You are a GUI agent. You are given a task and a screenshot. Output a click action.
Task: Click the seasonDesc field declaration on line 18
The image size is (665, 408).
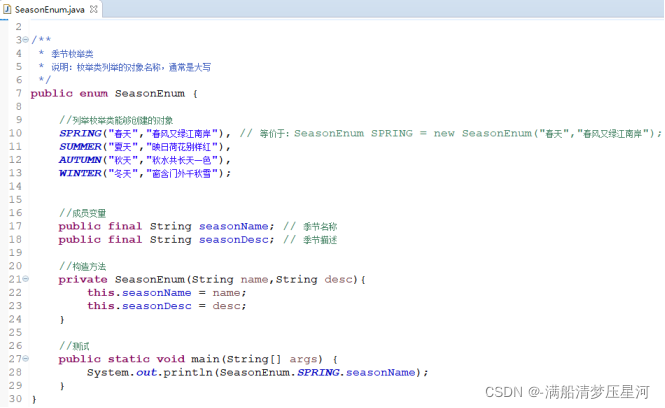pyautogui.click(x=234, y=240)
